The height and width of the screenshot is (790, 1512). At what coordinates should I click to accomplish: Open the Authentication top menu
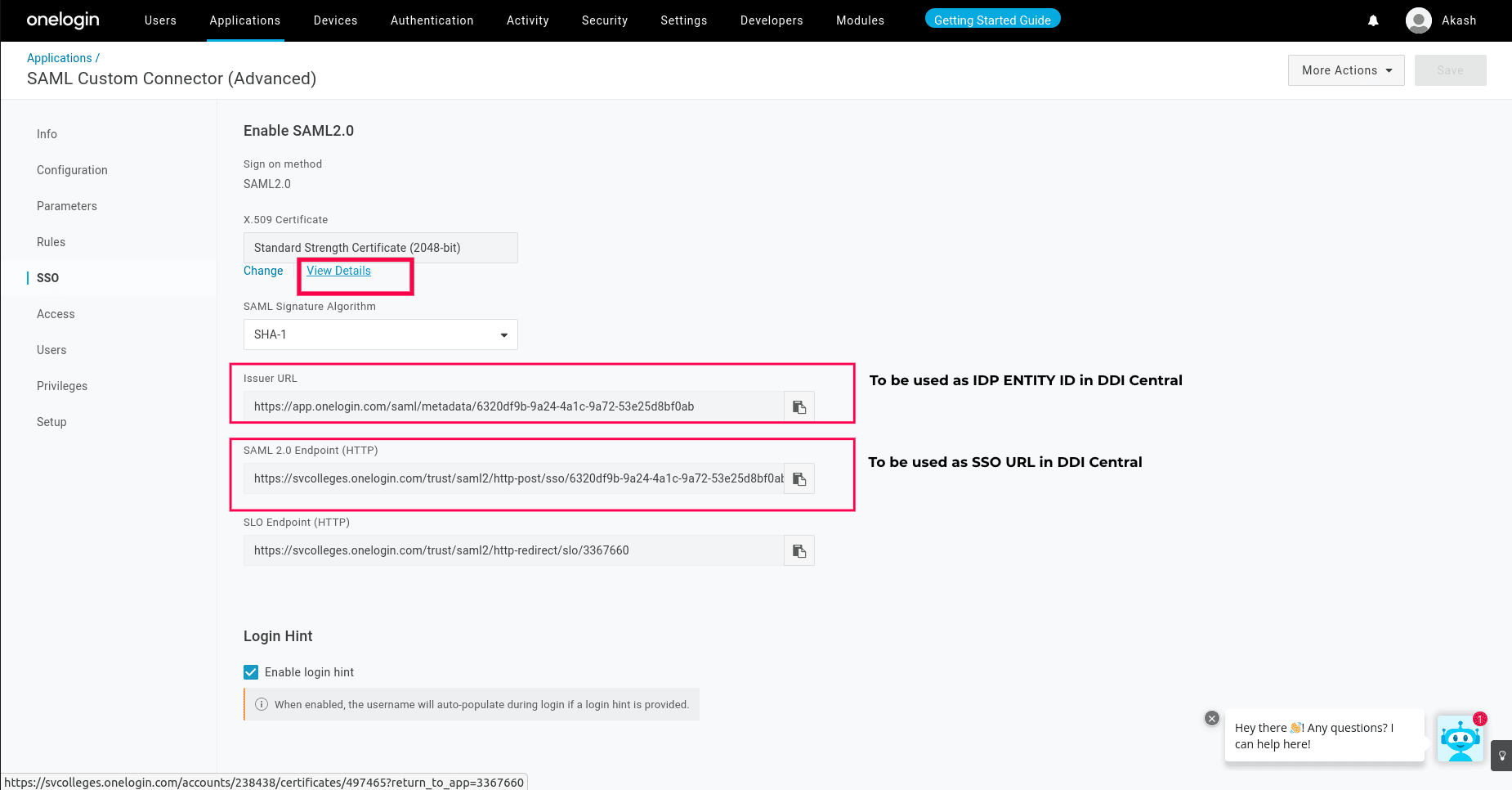click(432, 20)
